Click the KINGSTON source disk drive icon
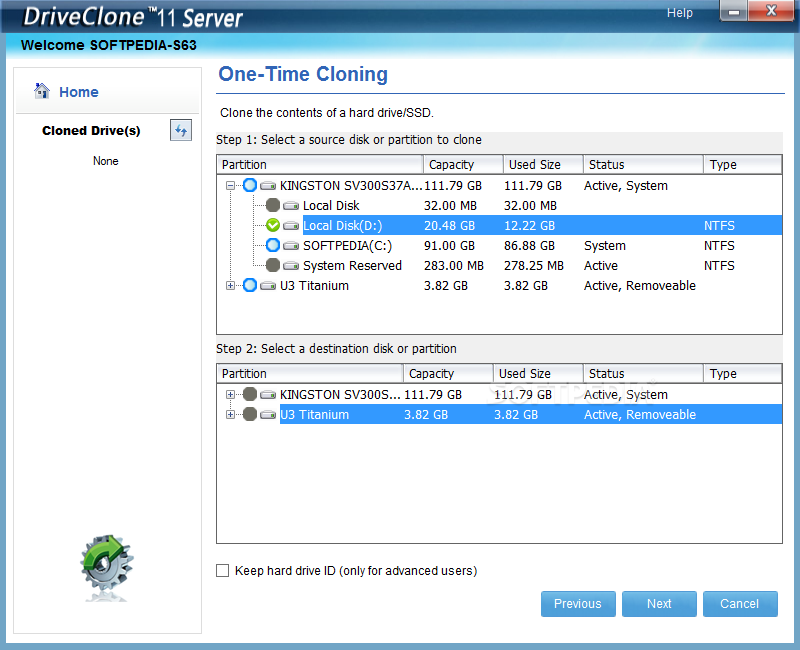This screenshot has width=800, height=650. [x=268, y=185]
